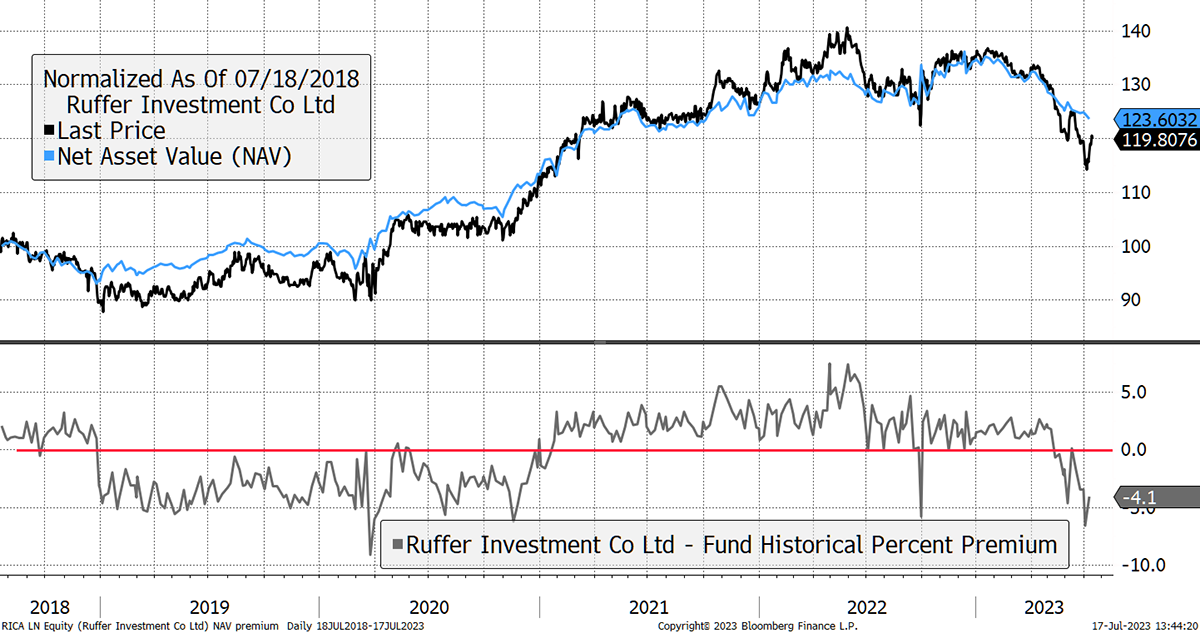
Task: Click the blue Net Asset Value legend swatch
Action: pyautogui.click(x=48, y=156)
